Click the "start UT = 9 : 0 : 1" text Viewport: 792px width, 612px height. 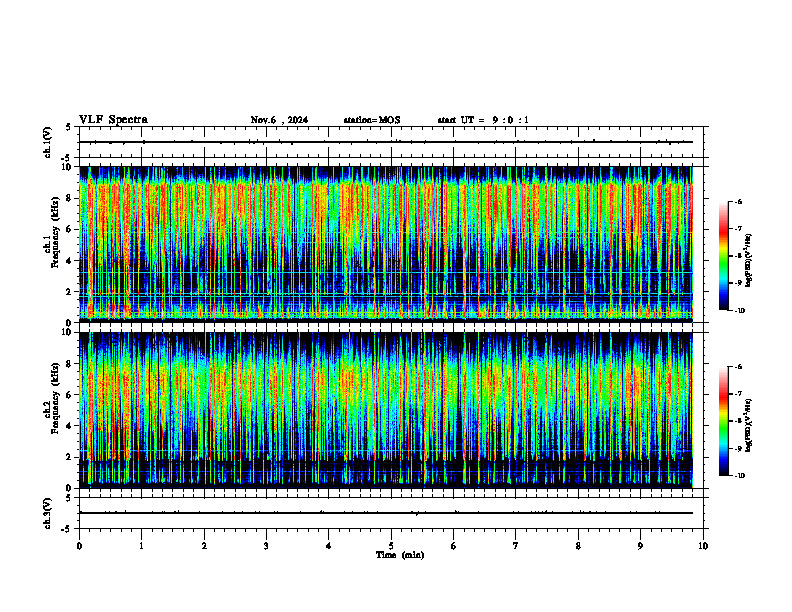[483, 120]
